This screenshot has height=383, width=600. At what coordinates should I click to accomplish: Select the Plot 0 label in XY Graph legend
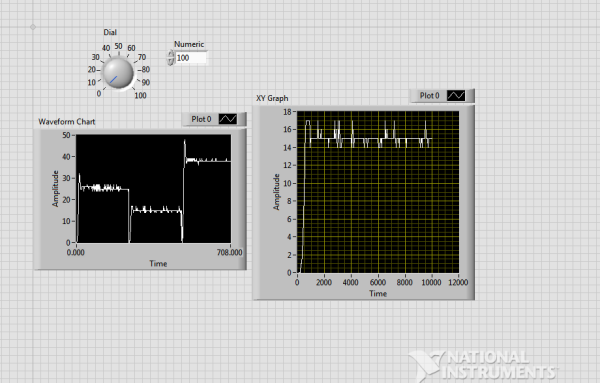coord(429,96)
